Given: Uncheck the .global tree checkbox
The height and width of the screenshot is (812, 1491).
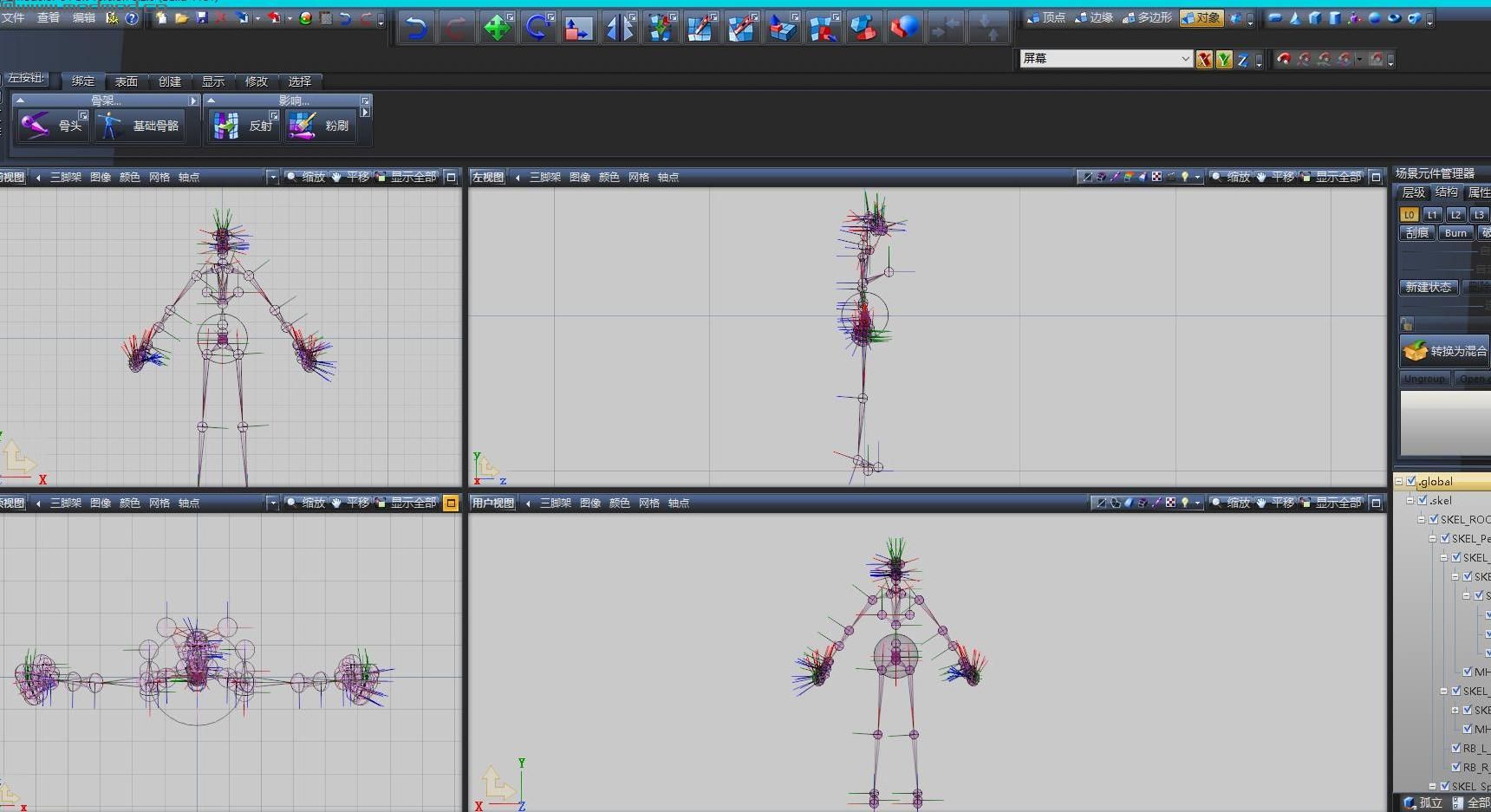Looking at the screenshot, I should [1411, 481].
